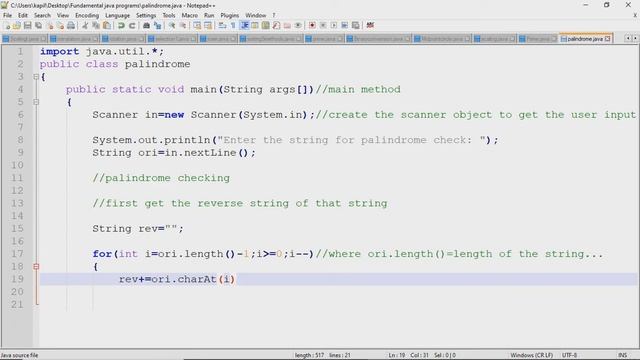Viewport: 640px width, 360px height.
Task: Open the Edit menu
Action: coord(23,15)
